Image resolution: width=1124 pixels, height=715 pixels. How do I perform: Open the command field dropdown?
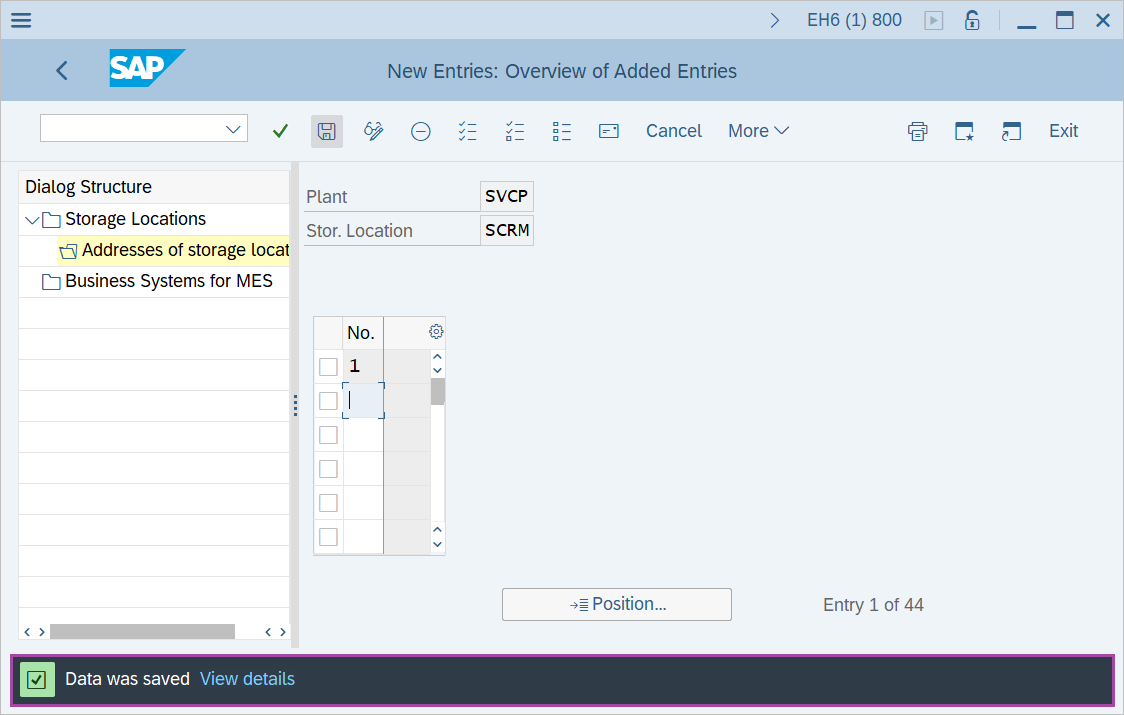(234, 129)
